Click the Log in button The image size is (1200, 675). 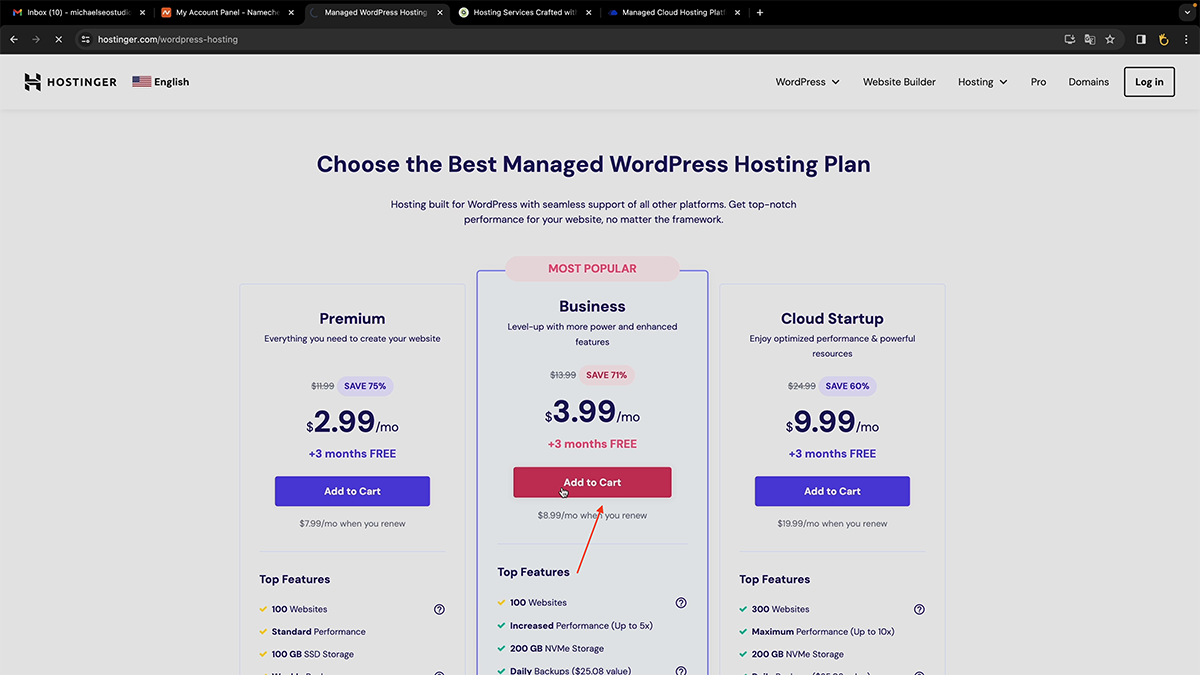coord(1149,82)
